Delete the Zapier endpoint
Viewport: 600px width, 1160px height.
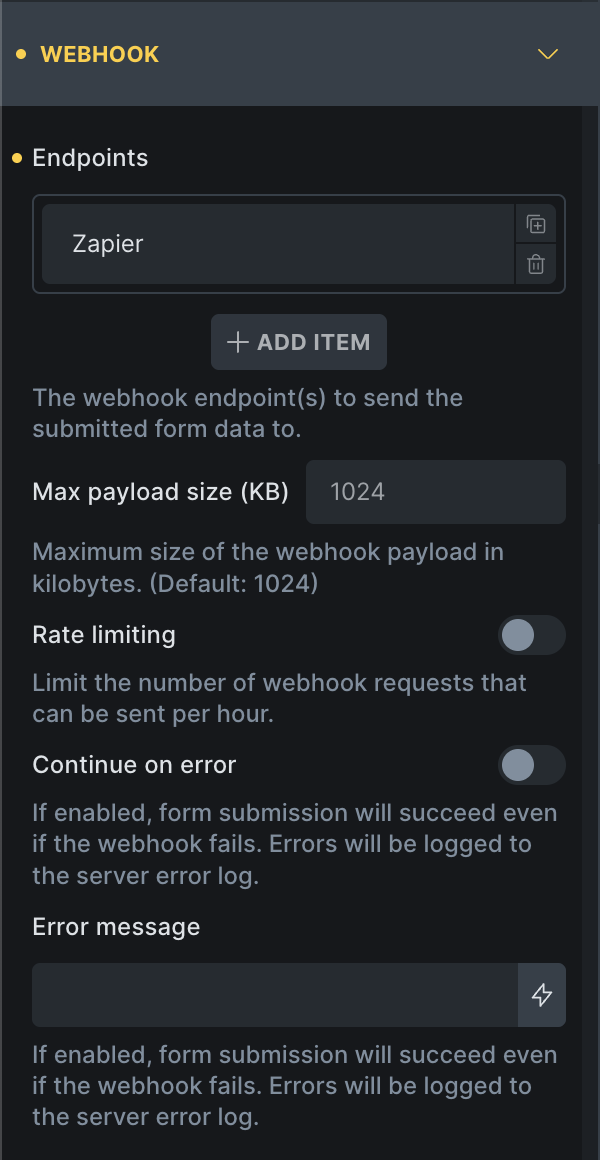point(536,265)
